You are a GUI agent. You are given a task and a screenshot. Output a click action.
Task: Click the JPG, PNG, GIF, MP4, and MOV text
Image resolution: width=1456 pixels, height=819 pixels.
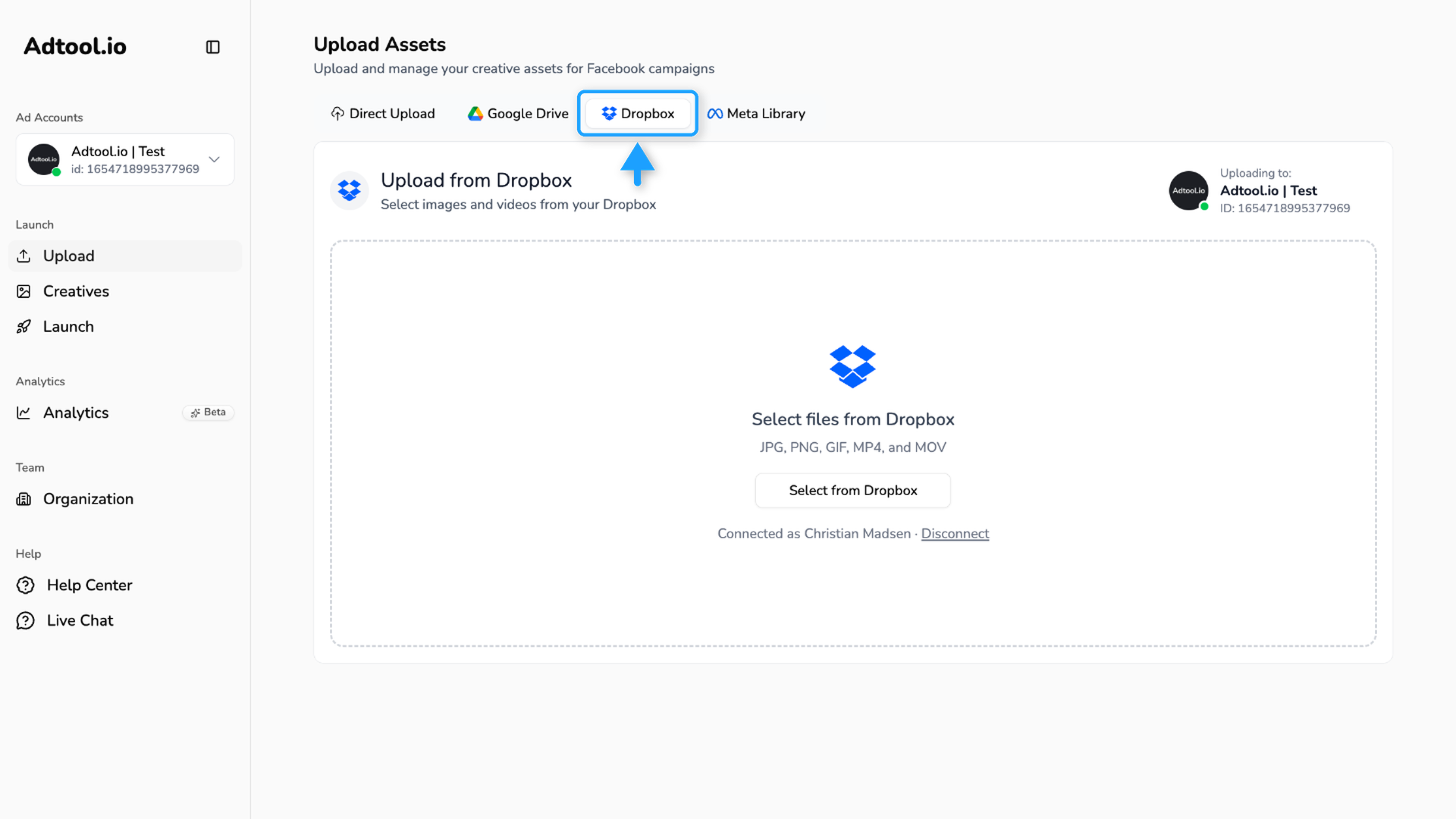pyautogui.click(x=853, y=447)
